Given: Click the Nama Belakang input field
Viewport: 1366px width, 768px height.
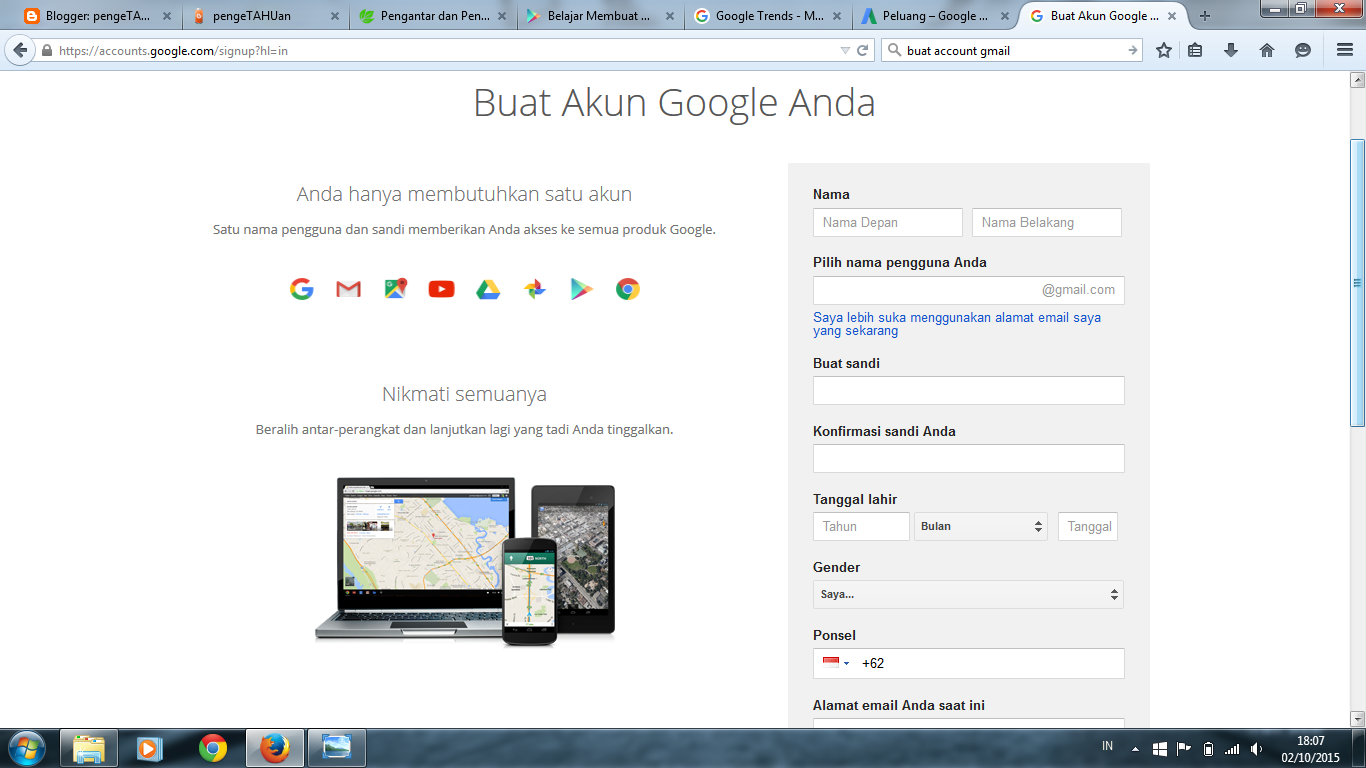Looking at the screenshot, I should point(1047,222).
